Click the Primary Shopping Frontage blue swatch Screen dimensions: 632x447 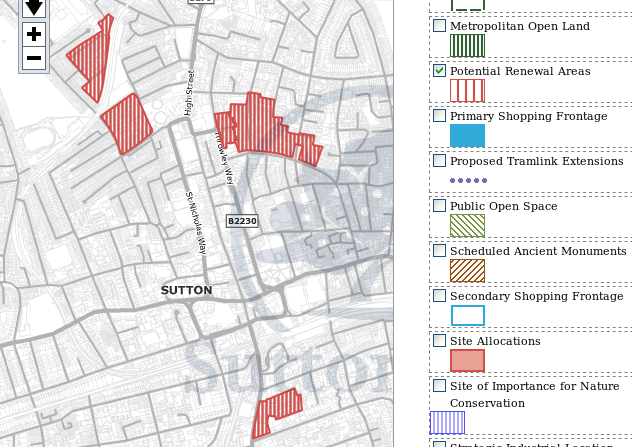467,136
